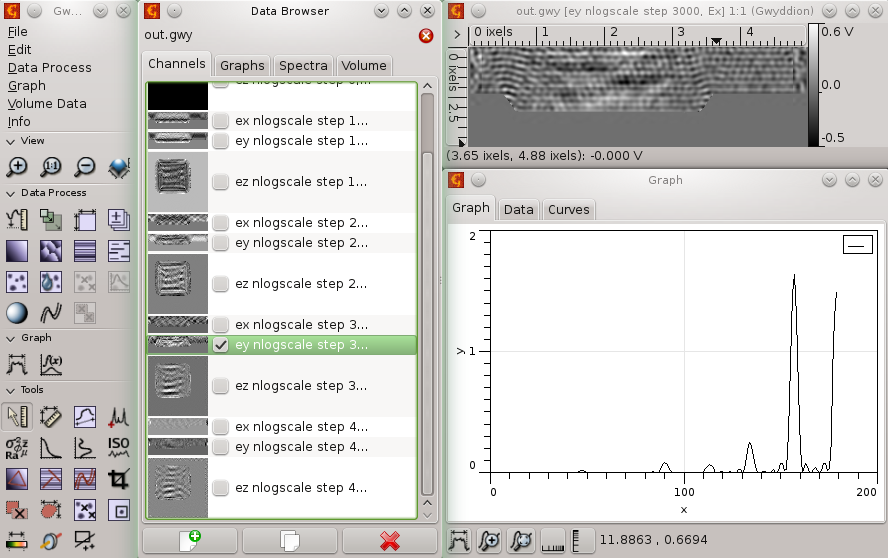Click the ISO roughness tool icon

pyautogui.click(x=119, y=448)
